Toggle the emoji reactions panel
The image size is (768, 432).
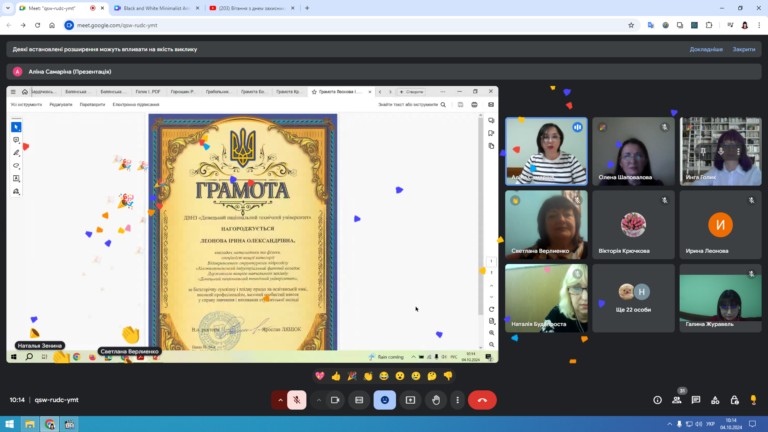(x=384, y=400)
